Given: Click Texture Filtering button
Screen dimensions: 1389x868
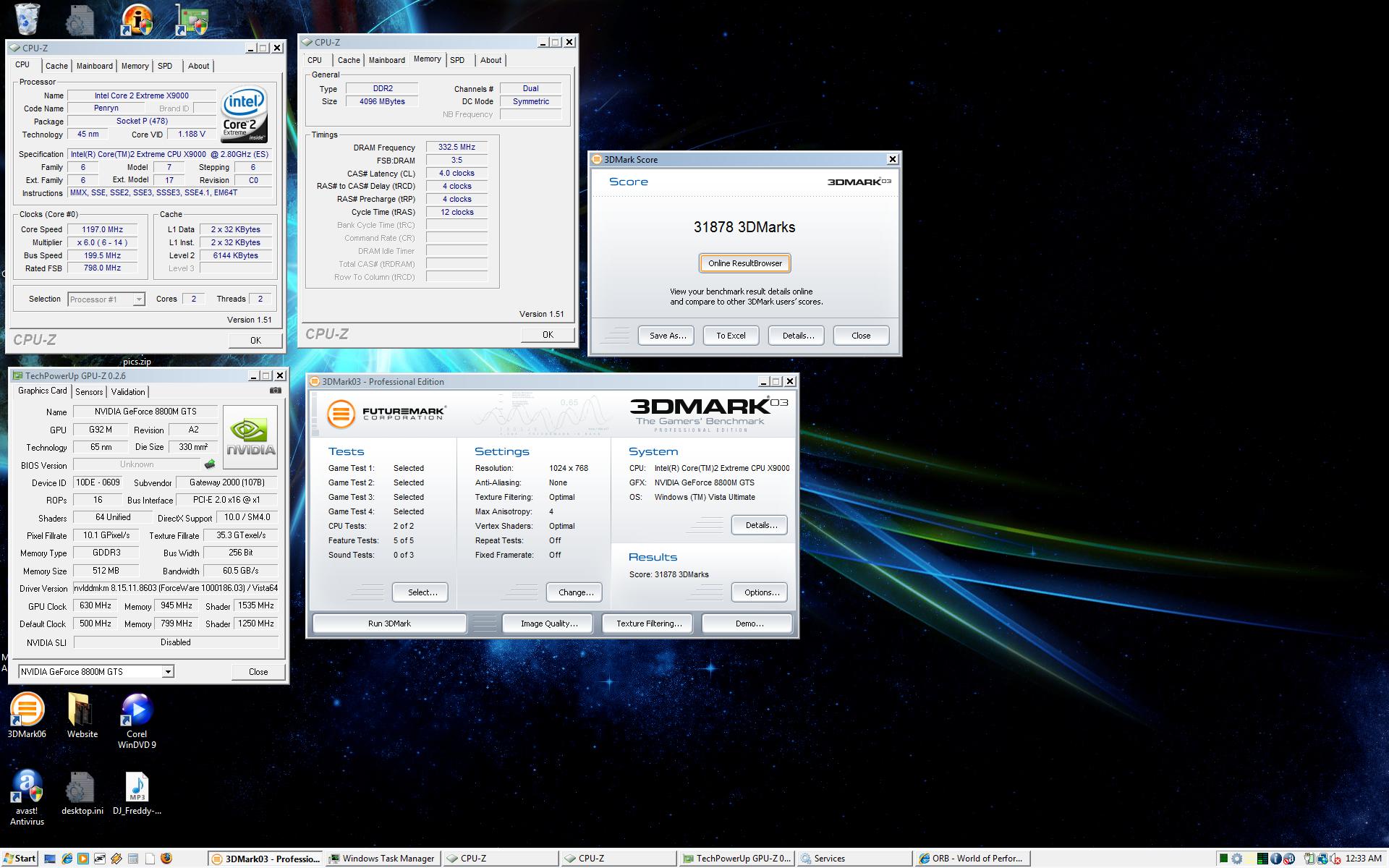Looking at the screenshot, I should coord(647,624).
